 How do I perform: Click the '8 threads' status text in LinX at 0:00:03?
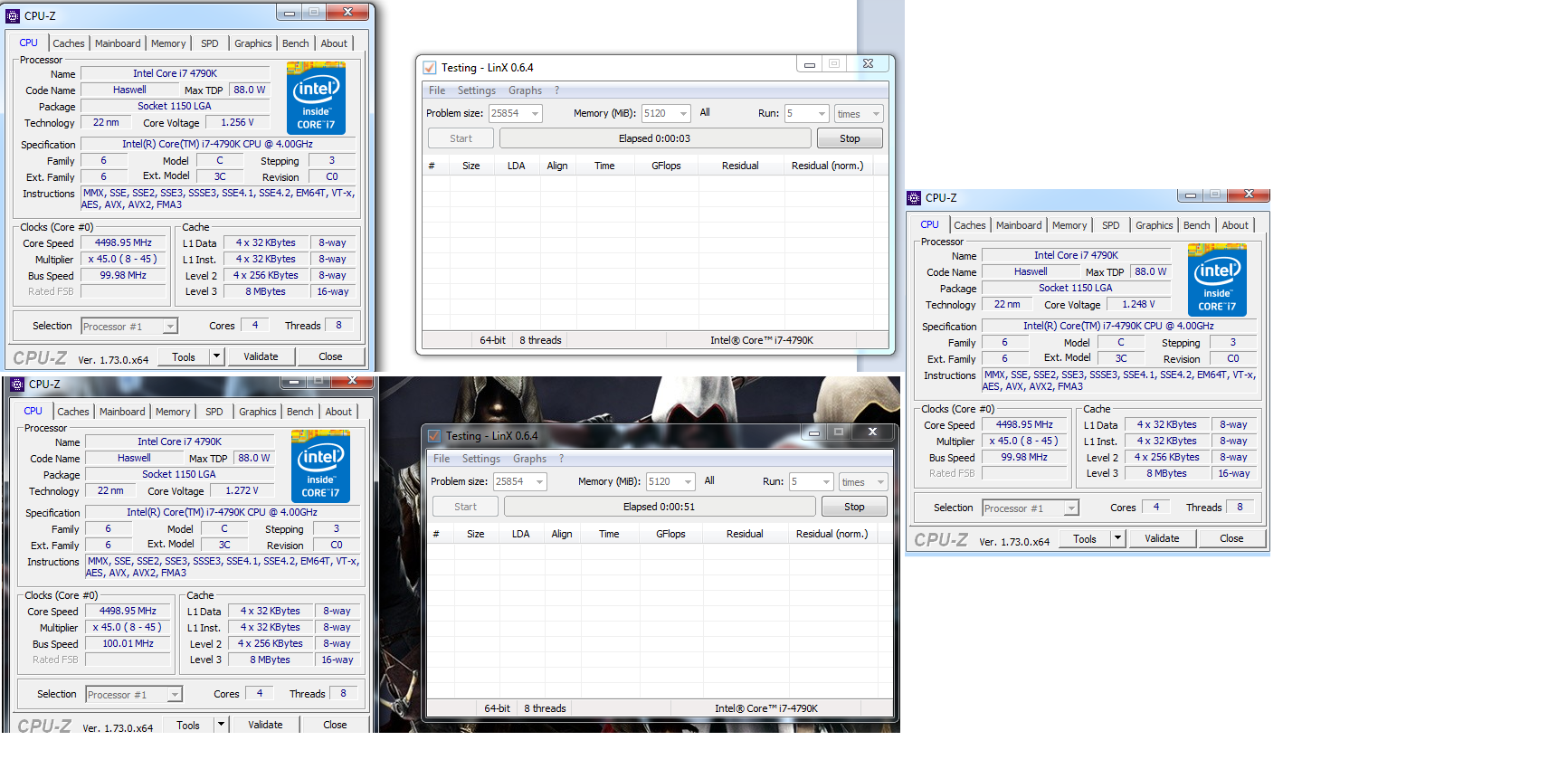pos(540,340)
